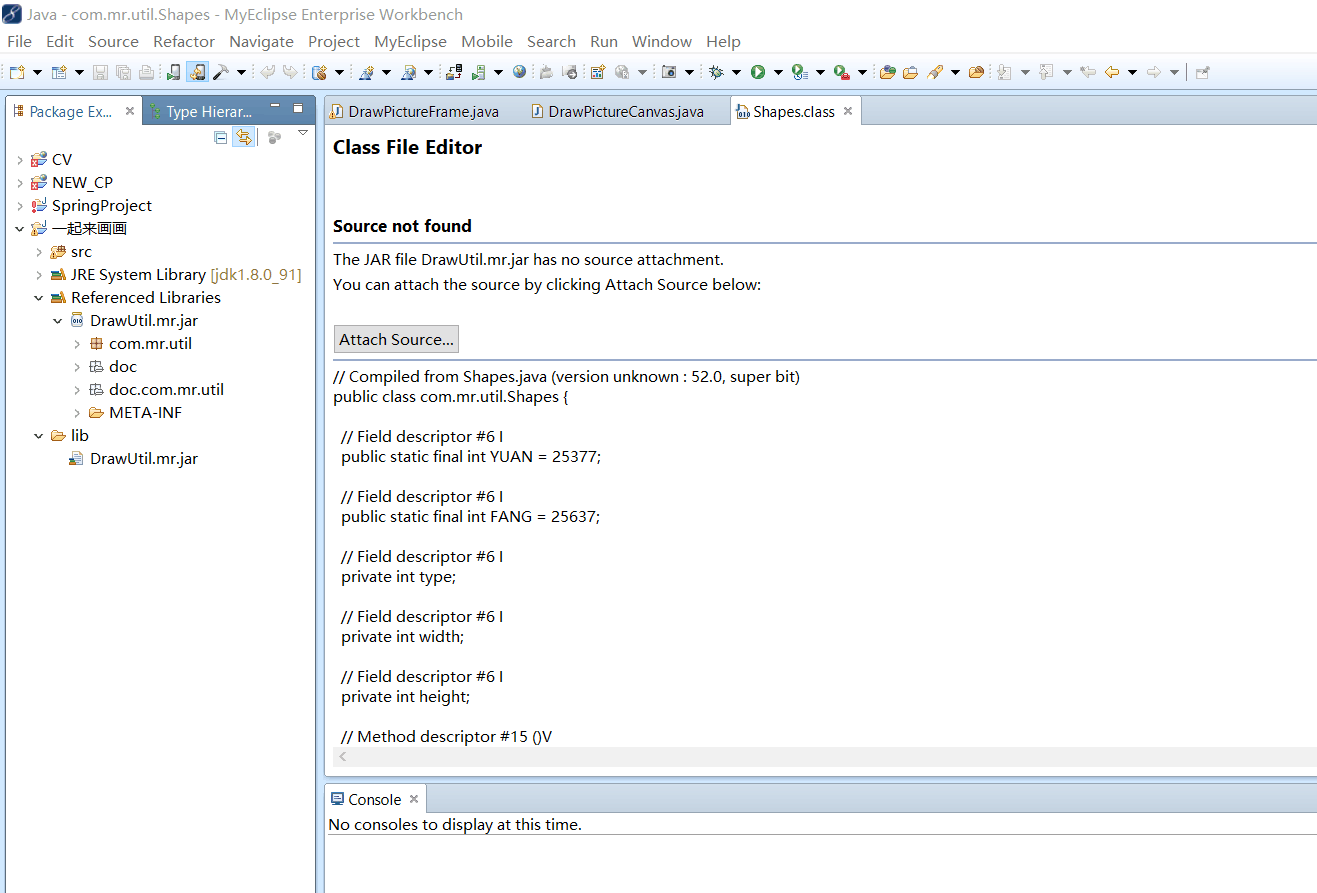Viewport: 1317px width, 893px height.
Task: Open the Run button dropdown arrow
Action: [x=778, y=72]
